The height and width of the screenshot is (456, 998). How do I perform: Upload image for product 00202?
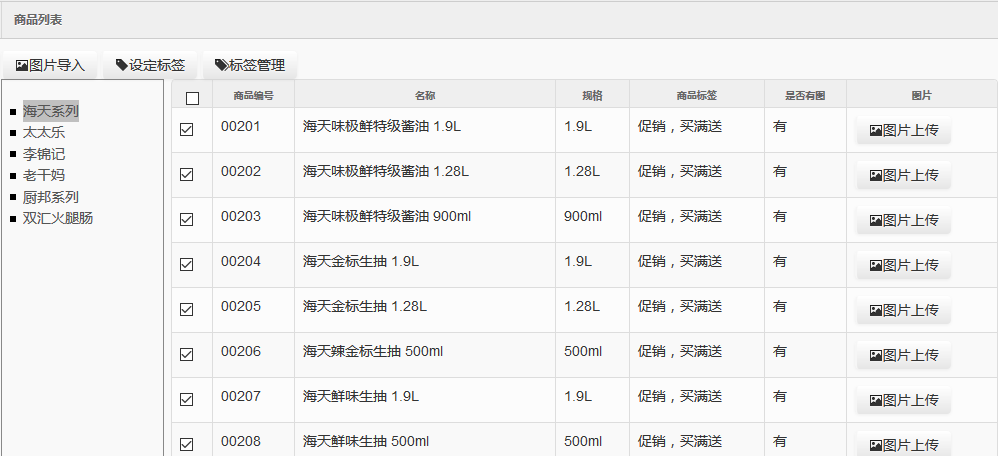(904, 175)
